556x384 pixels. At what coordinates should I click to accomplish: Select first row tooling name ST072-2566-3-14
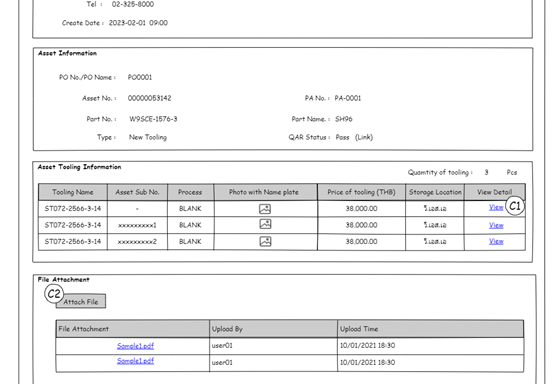pyautogui.click(x=73, y=208)
